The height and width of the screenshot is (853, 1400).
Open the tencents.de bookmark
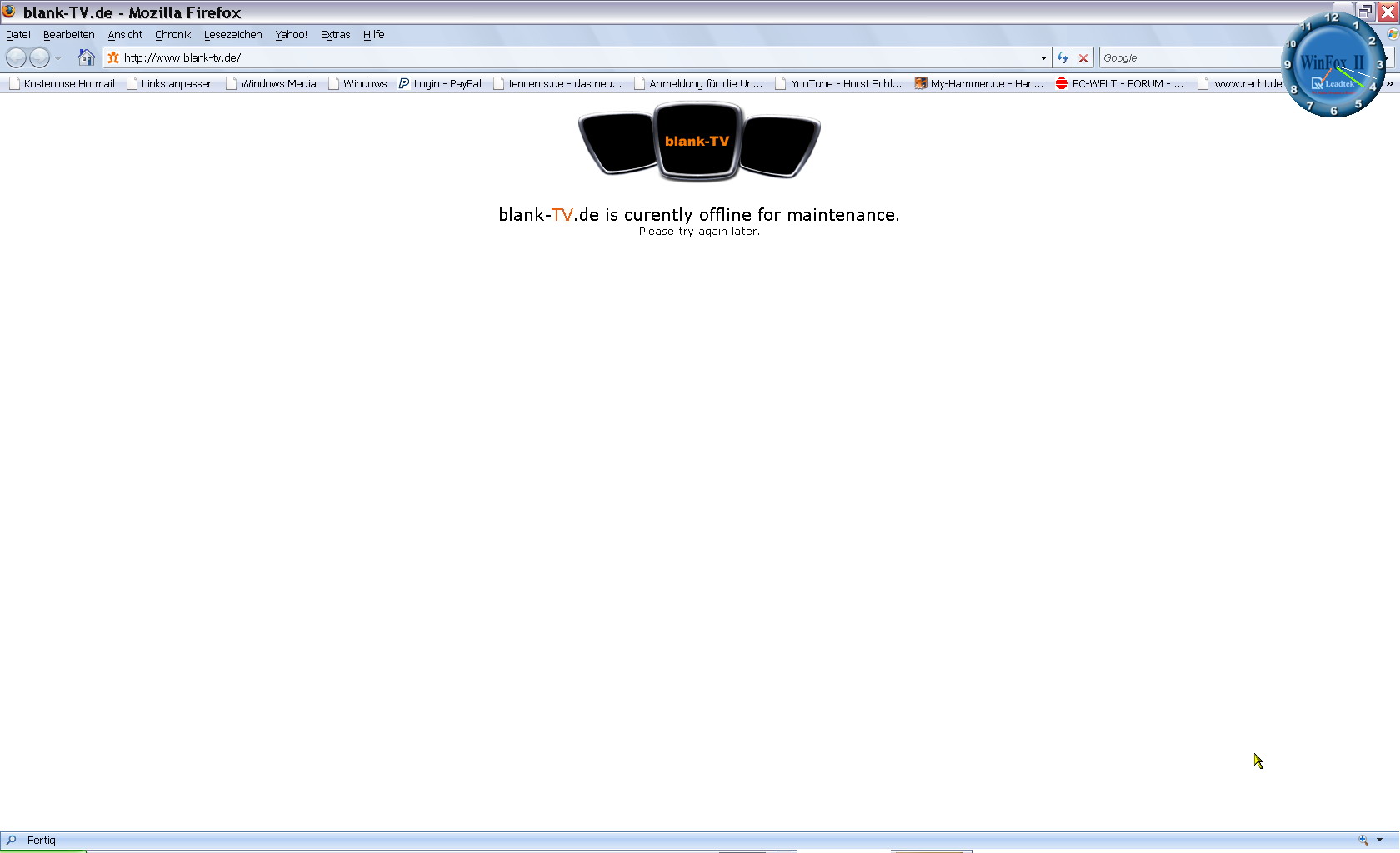tap(557, 83)
